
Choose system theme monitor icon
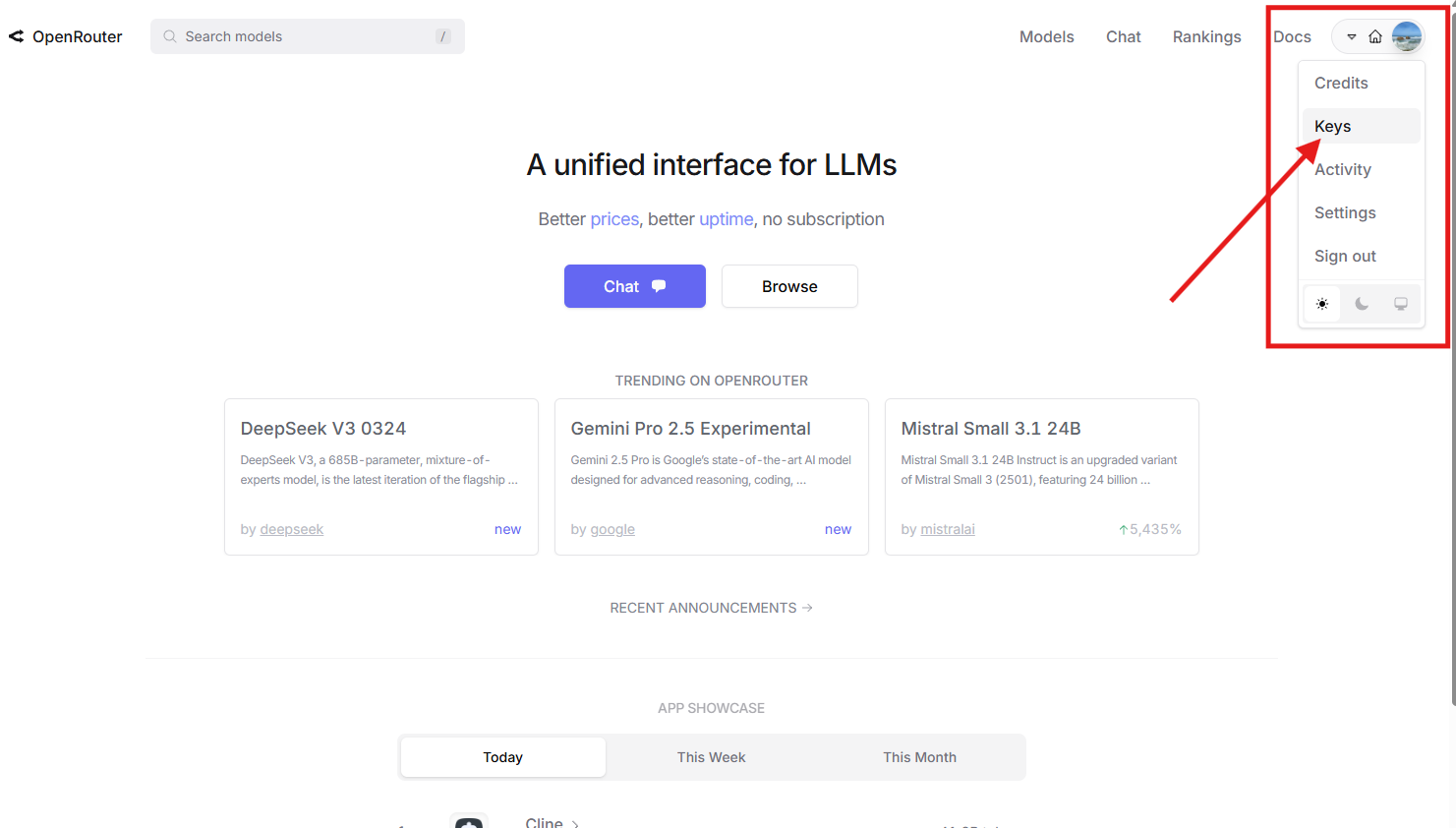1401,304
